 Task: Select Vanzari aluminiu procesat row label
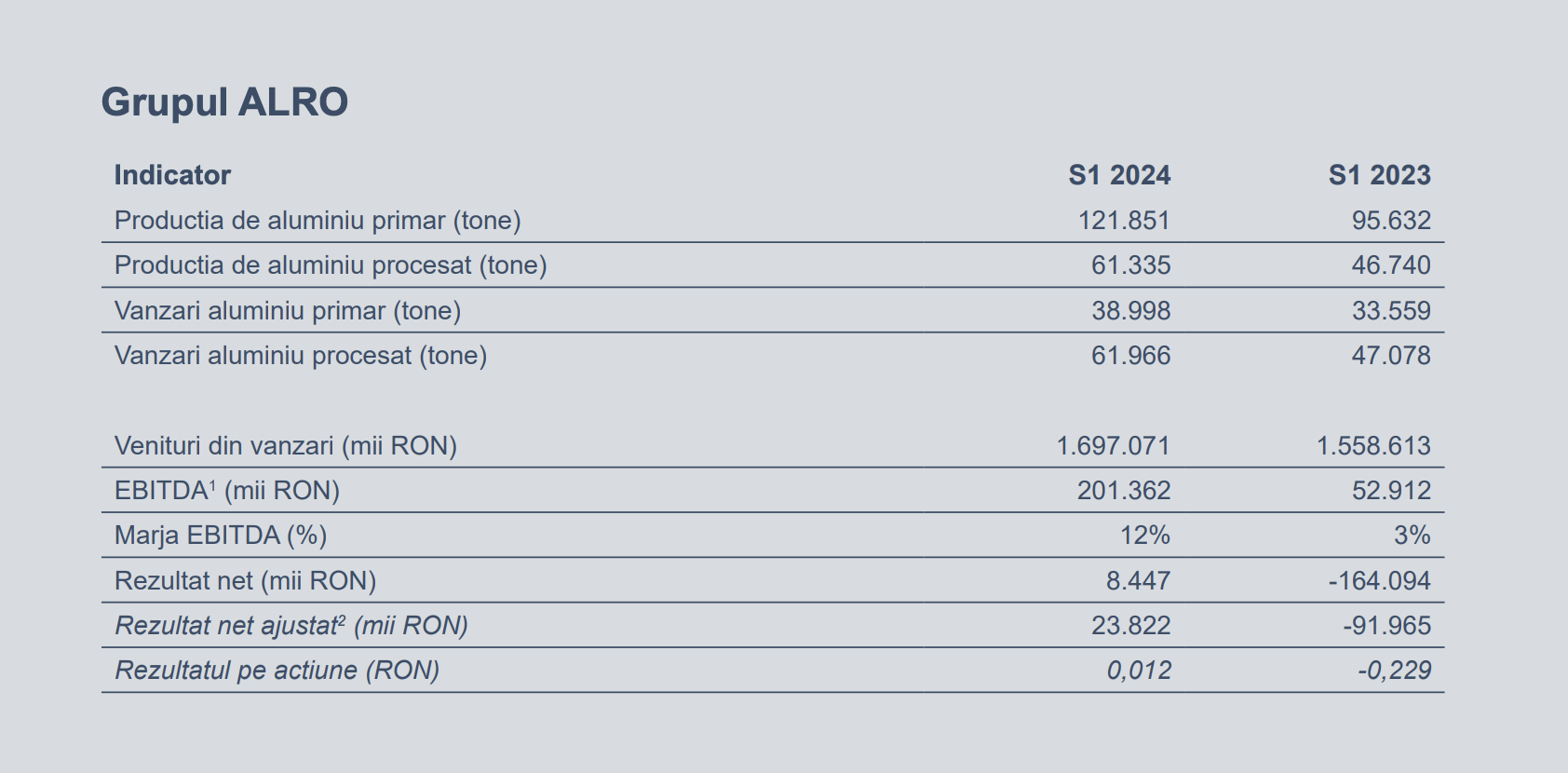tap(301, 356)
